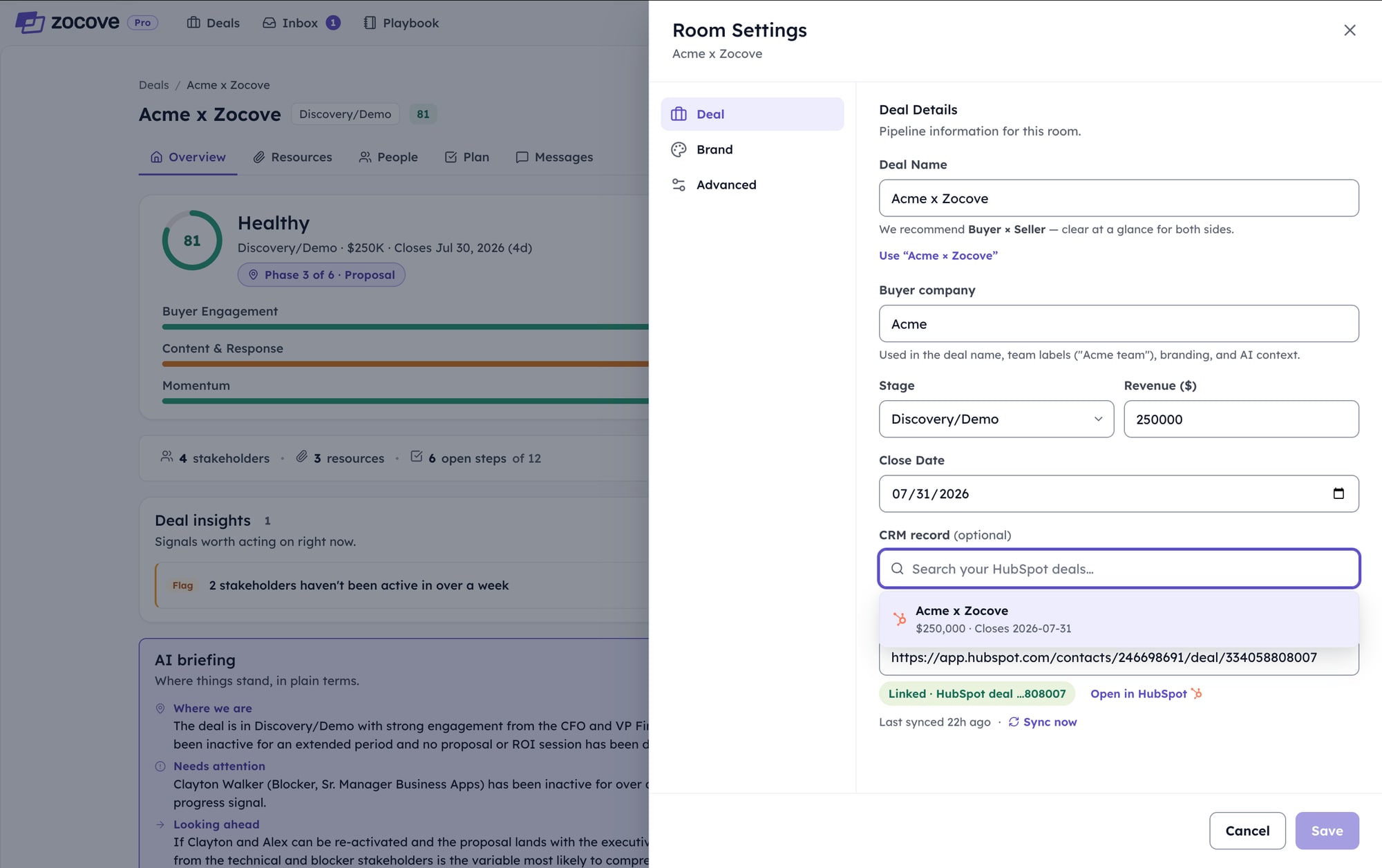Select the Deal settings section
Viewport: 1382px width, 868px height.
tap(752, 114)
